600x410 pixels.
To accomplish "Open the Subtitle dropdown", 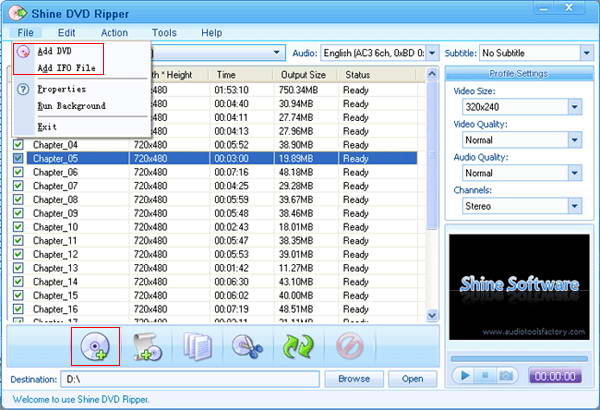I will click(586, 53).
